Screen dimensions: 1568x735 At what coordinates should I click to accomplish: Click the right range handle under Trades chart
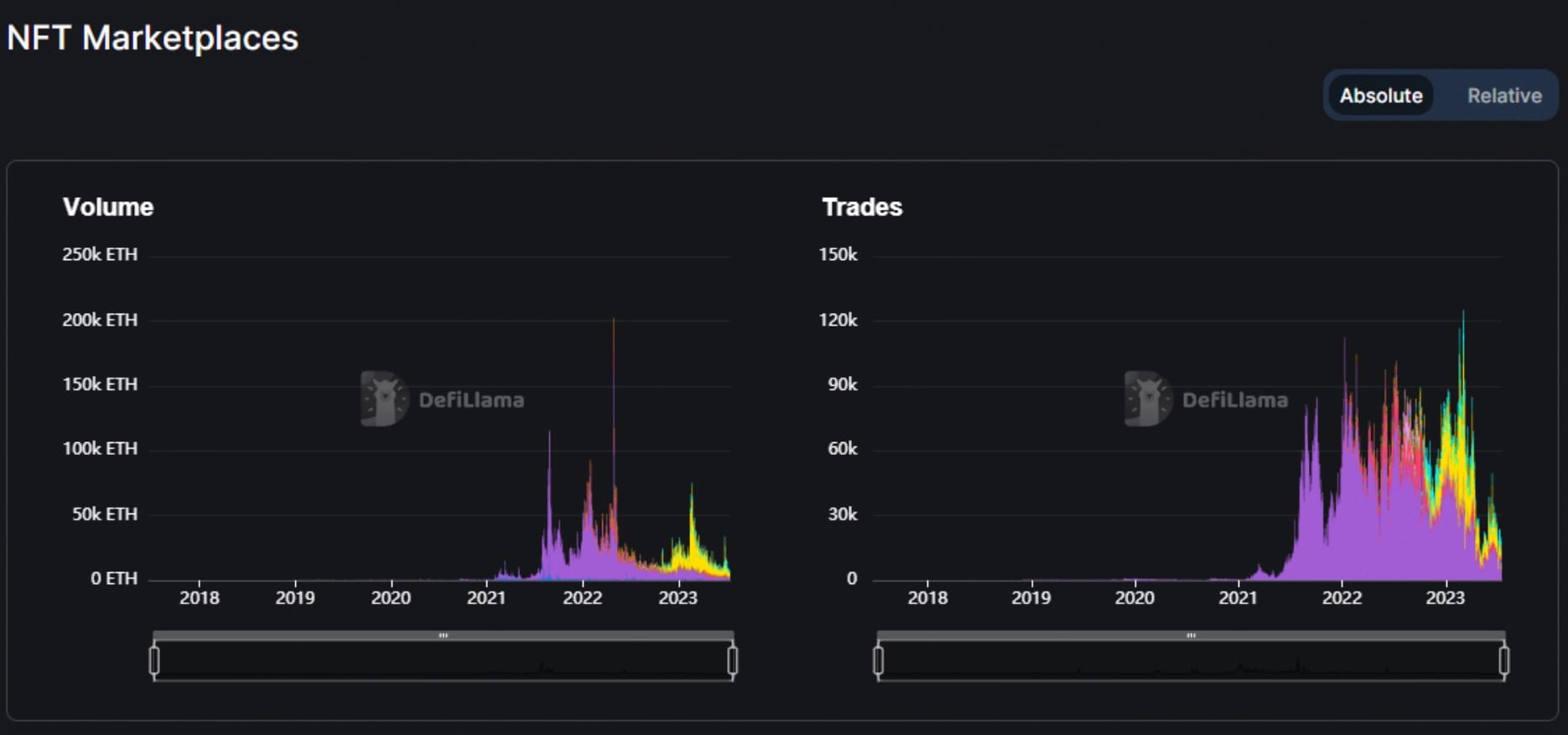1503,660
